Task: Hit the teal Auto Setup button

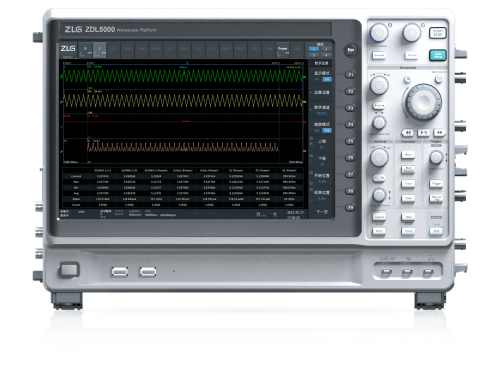Action: (437, 55)
